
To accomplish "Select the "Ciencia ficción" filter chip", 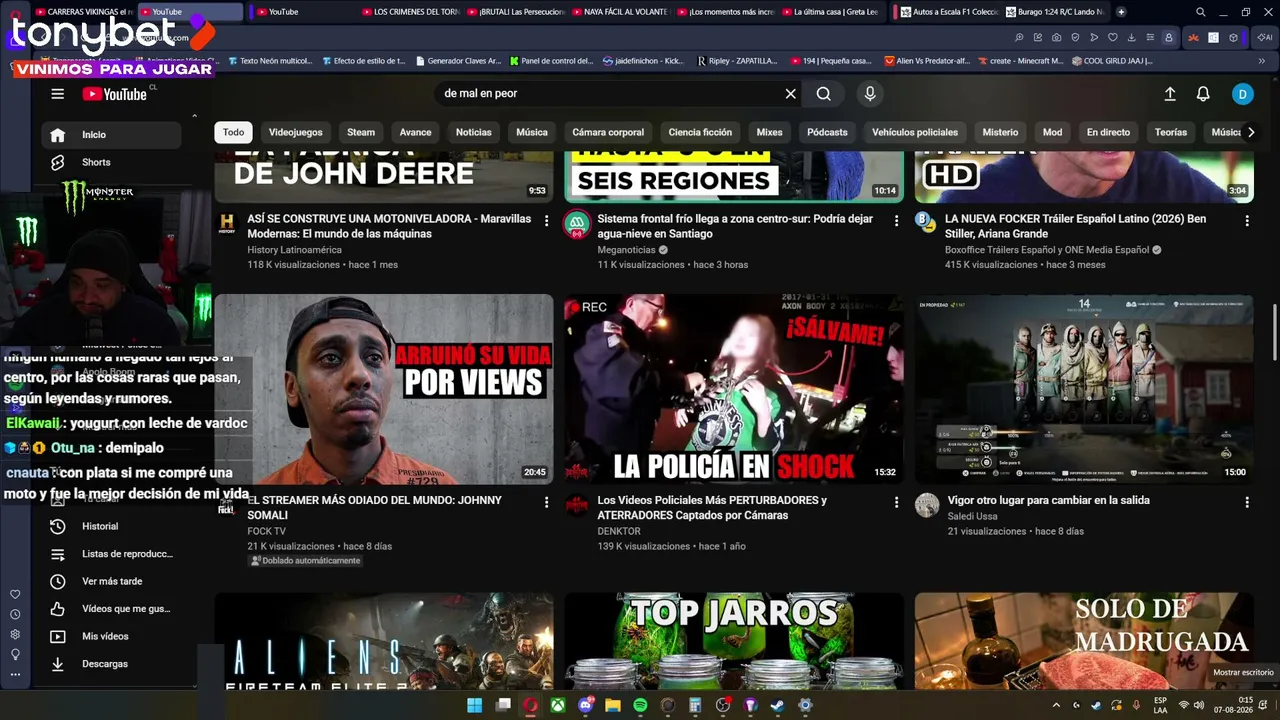I will 700,132.
